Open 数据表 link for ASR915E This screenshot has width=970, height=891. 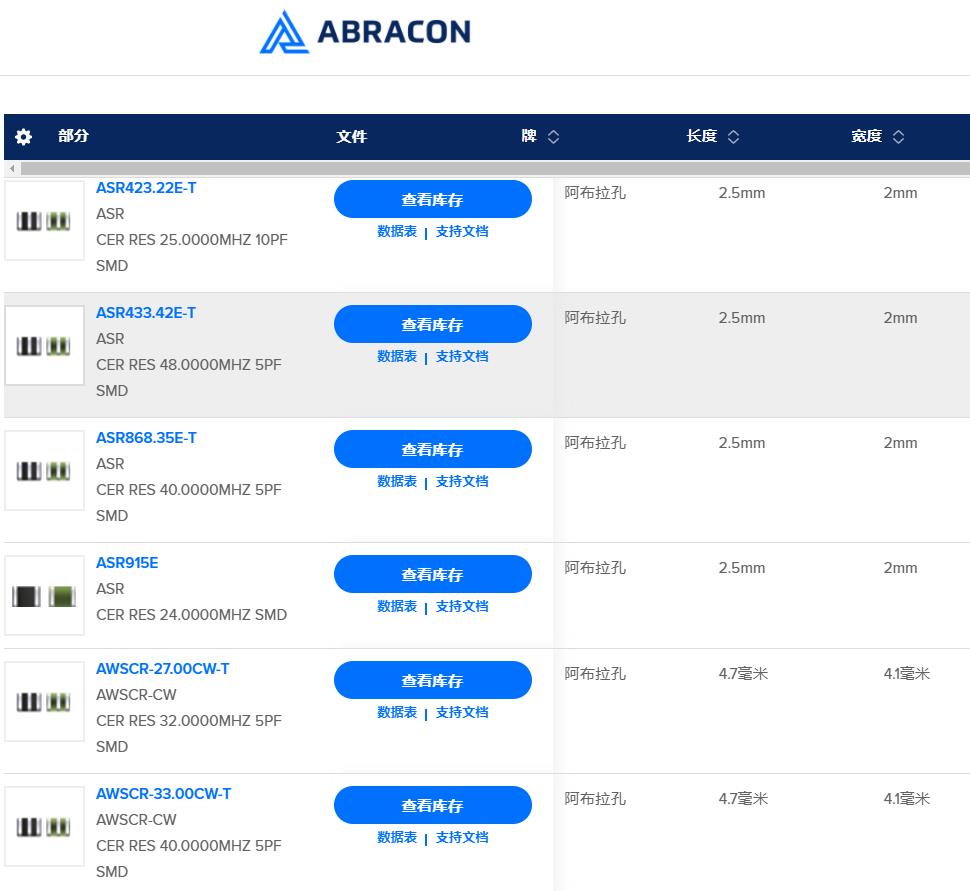click(397, 606)
